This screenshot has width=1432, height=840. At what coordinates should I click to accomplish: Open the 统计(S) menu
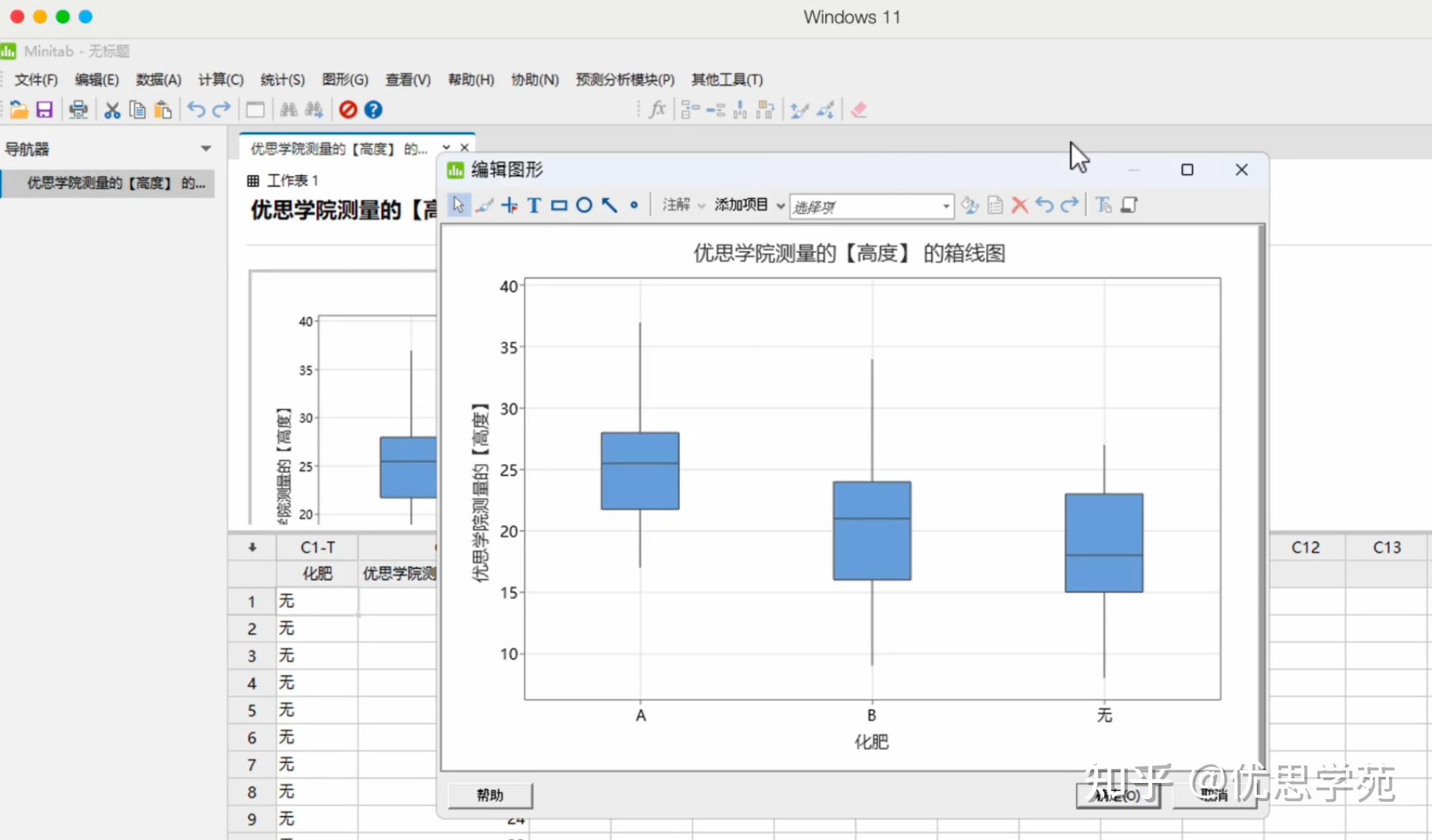point(283,79)
